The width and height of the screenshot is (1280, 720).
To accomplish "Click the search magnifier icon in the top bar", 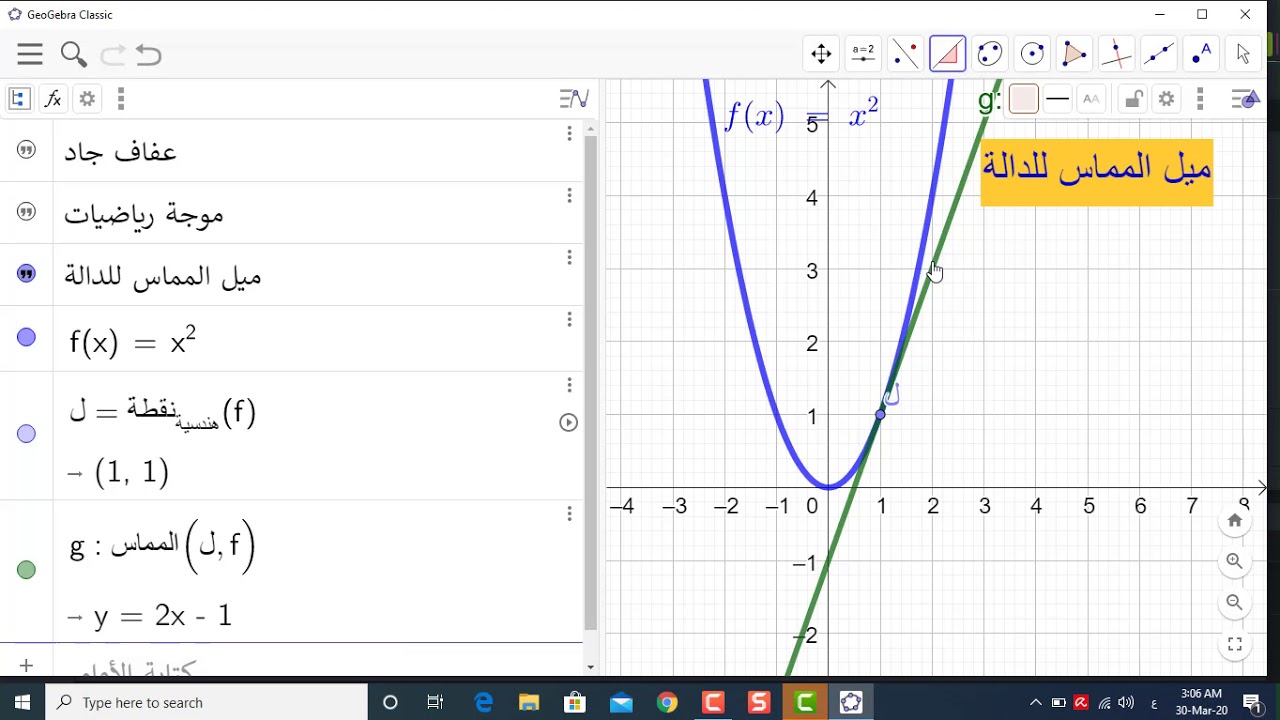I will pyautogui.click(x=73, y=54).
